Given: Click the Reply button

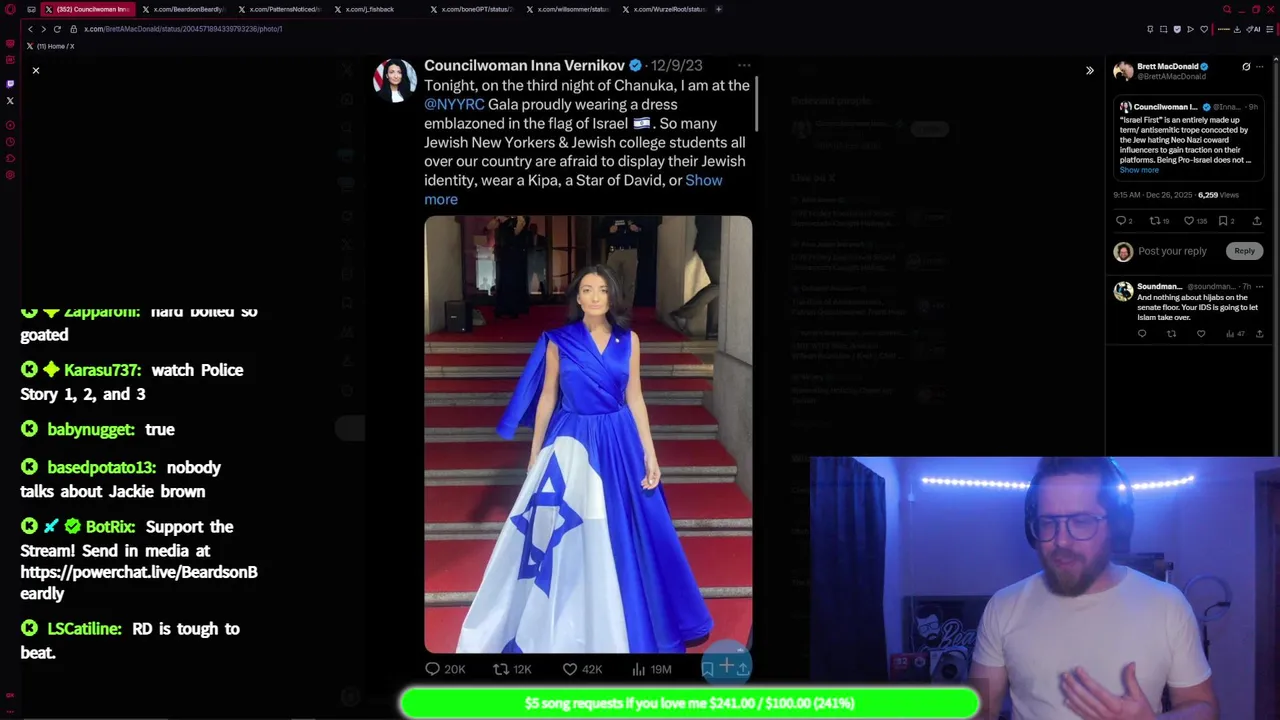Looking at the screenshot, I should click(1244, 251).
